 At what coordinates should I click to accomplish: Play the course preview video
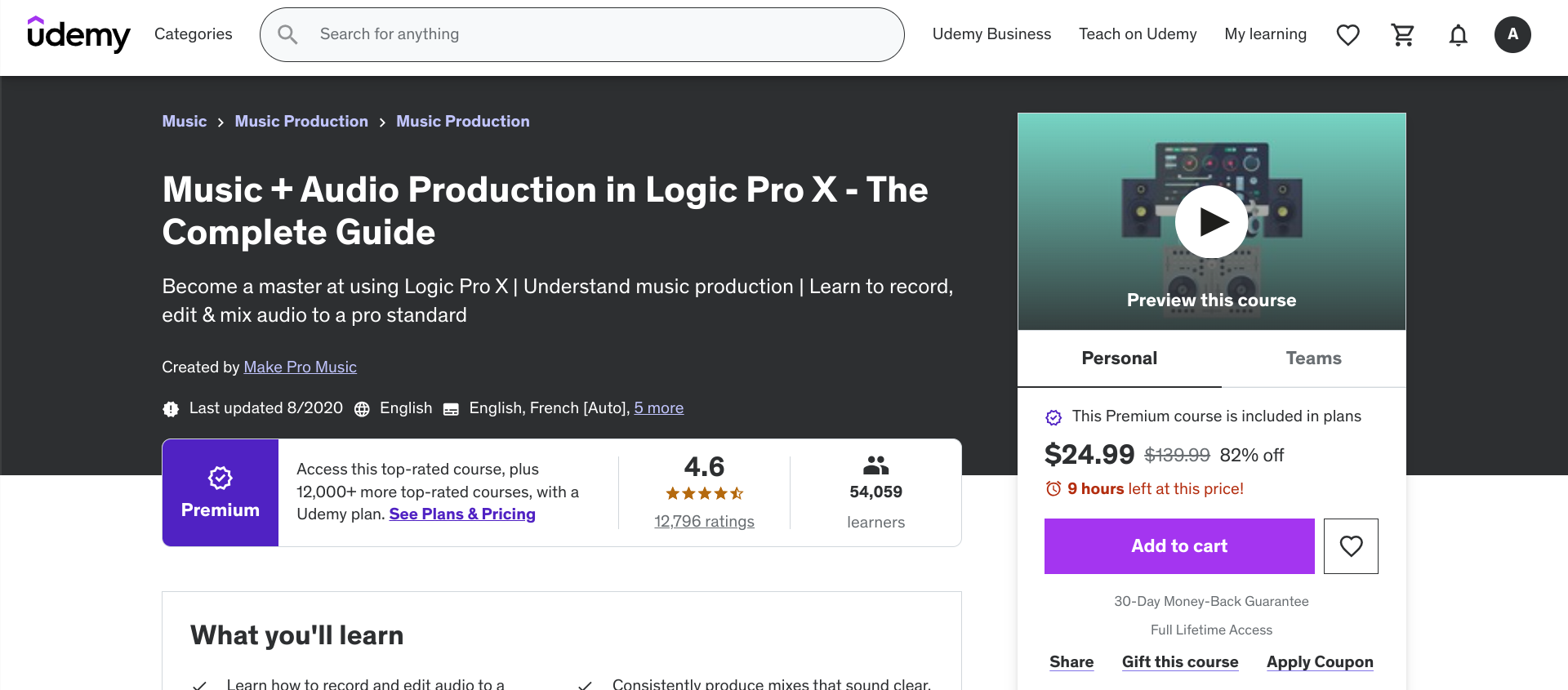tap(1211, 221)
